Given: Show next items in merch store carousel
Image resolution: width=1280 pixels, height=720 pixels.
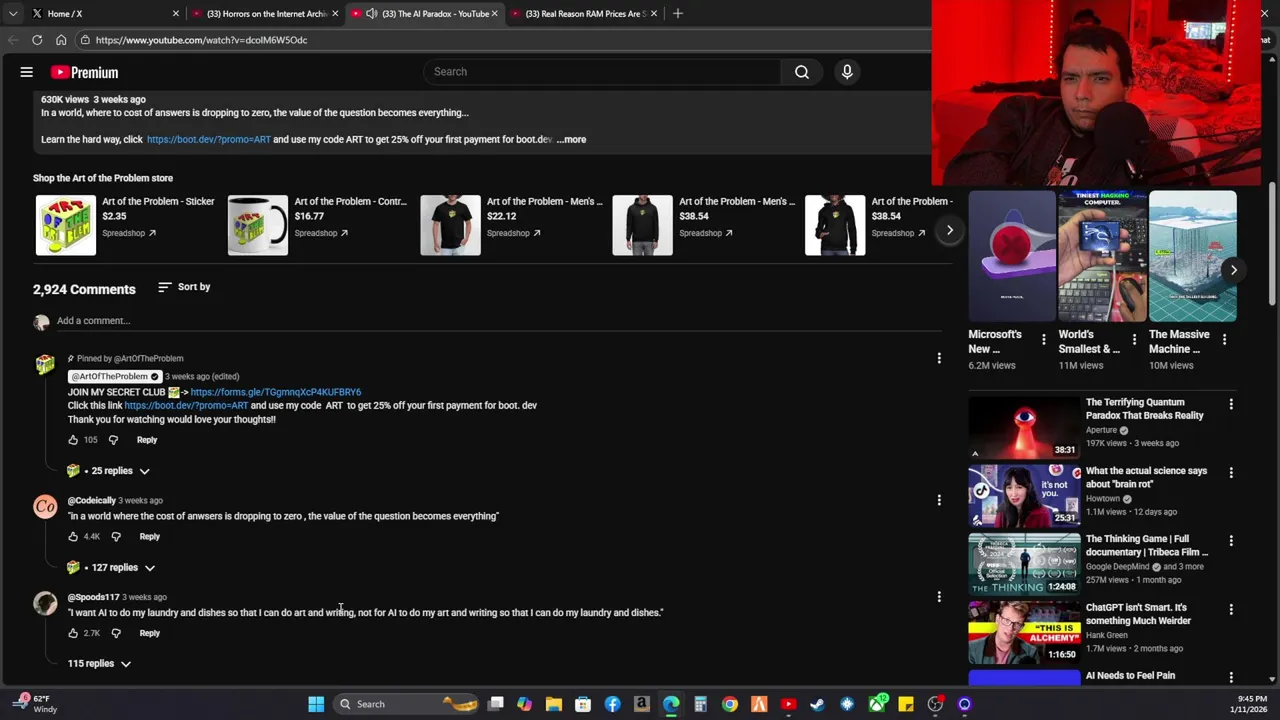Looking at the screenshot, I should 950,230.
